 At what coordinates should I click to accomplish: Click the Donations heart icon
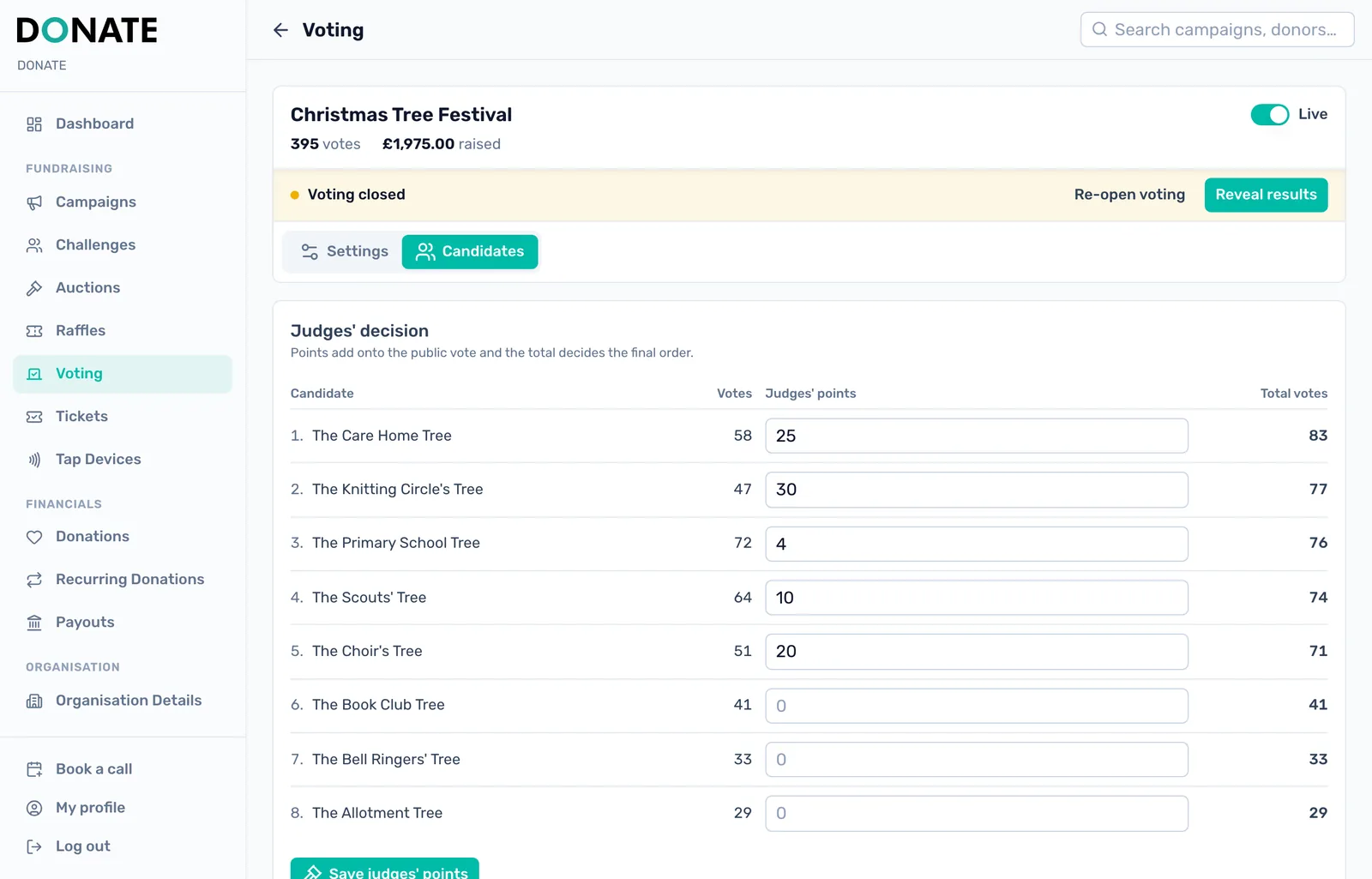pyautogui.click(x=34, y=537)
